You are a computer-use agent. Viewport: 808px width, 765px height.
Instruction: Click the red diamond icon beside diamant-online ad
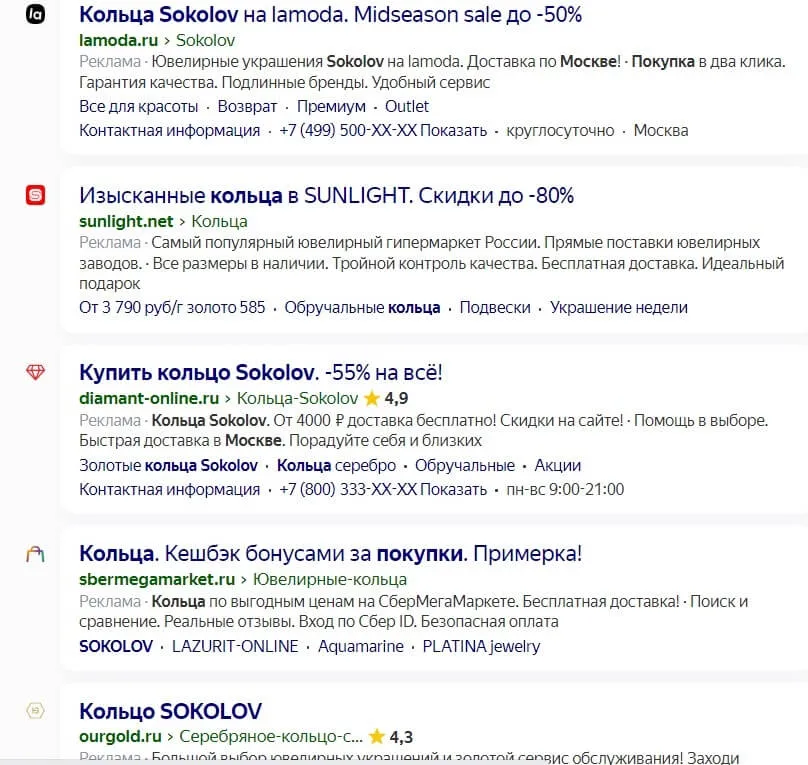click(35, 371)
